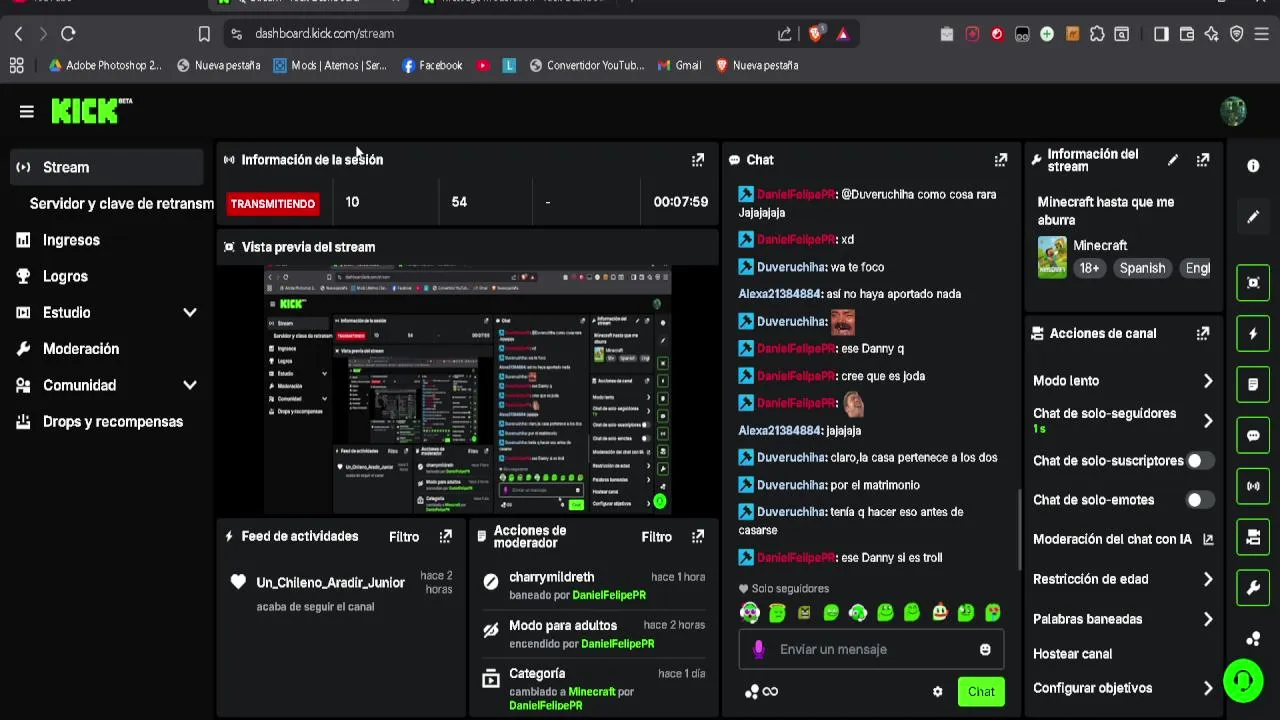
Task: Edit stream info with the pencil icon
Action: pos(1173,160)
